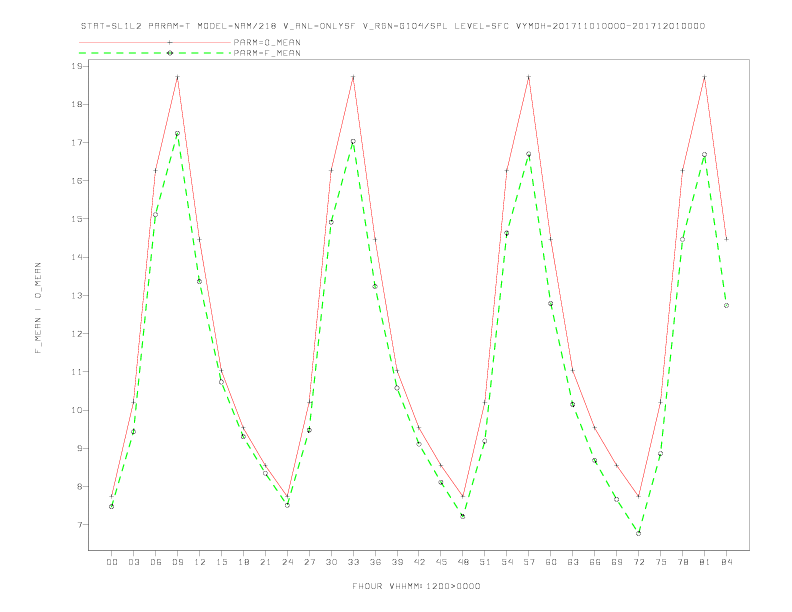Click the green F_MEAN circle marker at hour 09
Screen dimensions: 792x612
click(177, 134)
